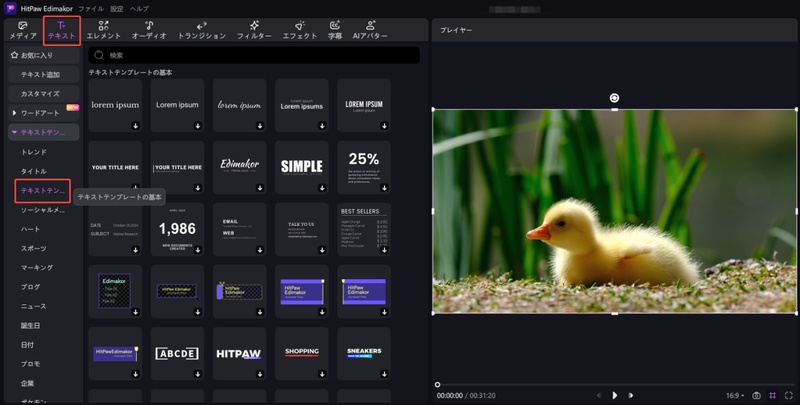The width and height of the screenshot is (800, 405).
Task: Download the HITPAW template
Action: click(260, 374)
